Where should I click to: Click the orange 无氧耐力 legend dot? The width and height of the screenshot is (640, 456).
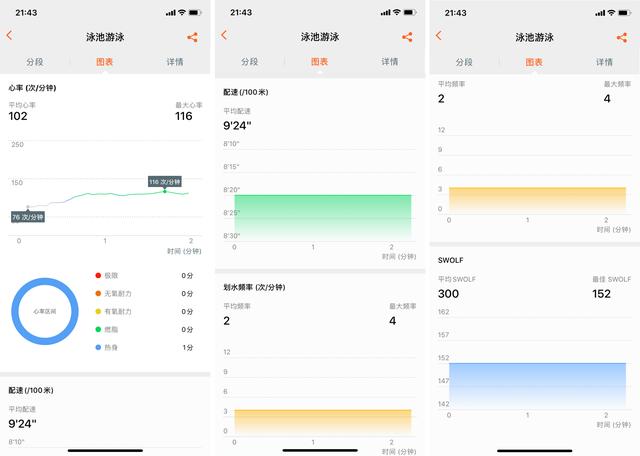[x=97, y=293]
